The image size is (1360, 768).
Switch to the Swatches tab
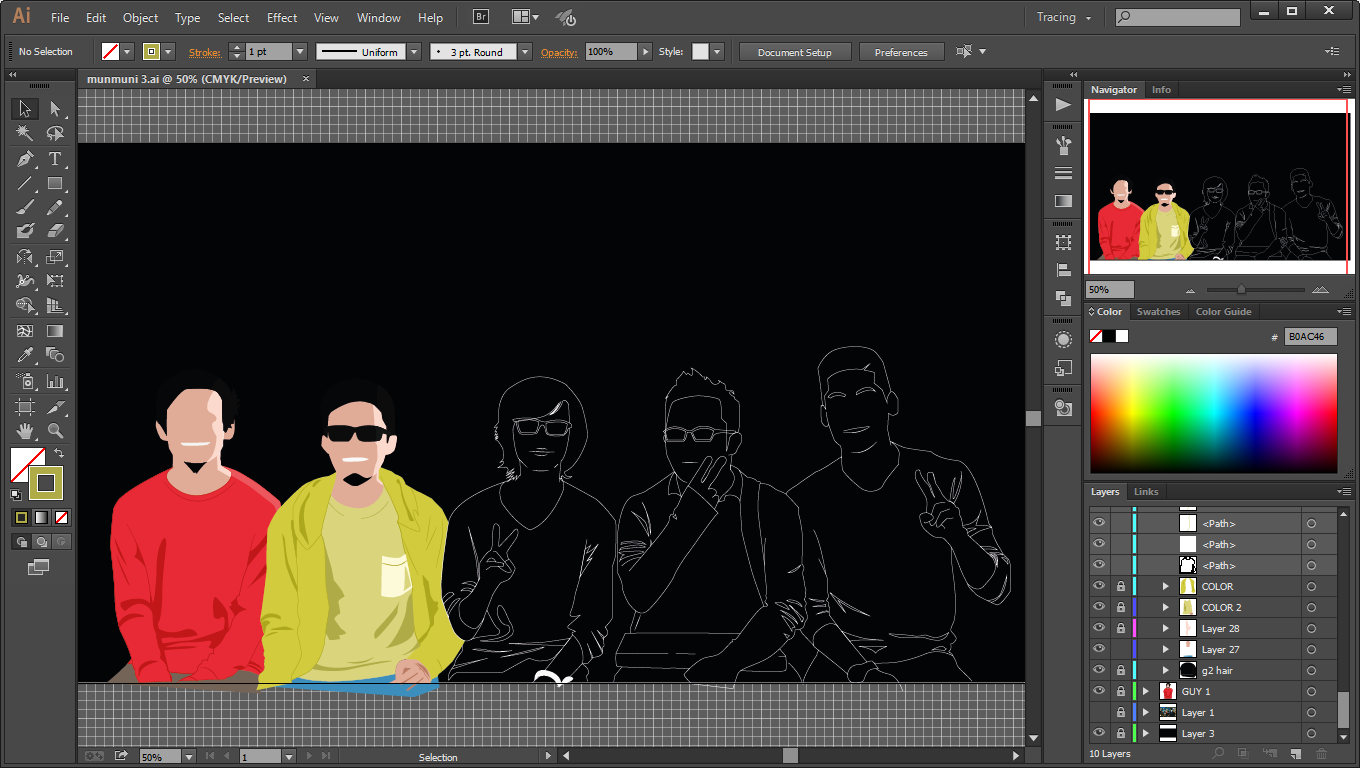click(x=1158, y=312)
